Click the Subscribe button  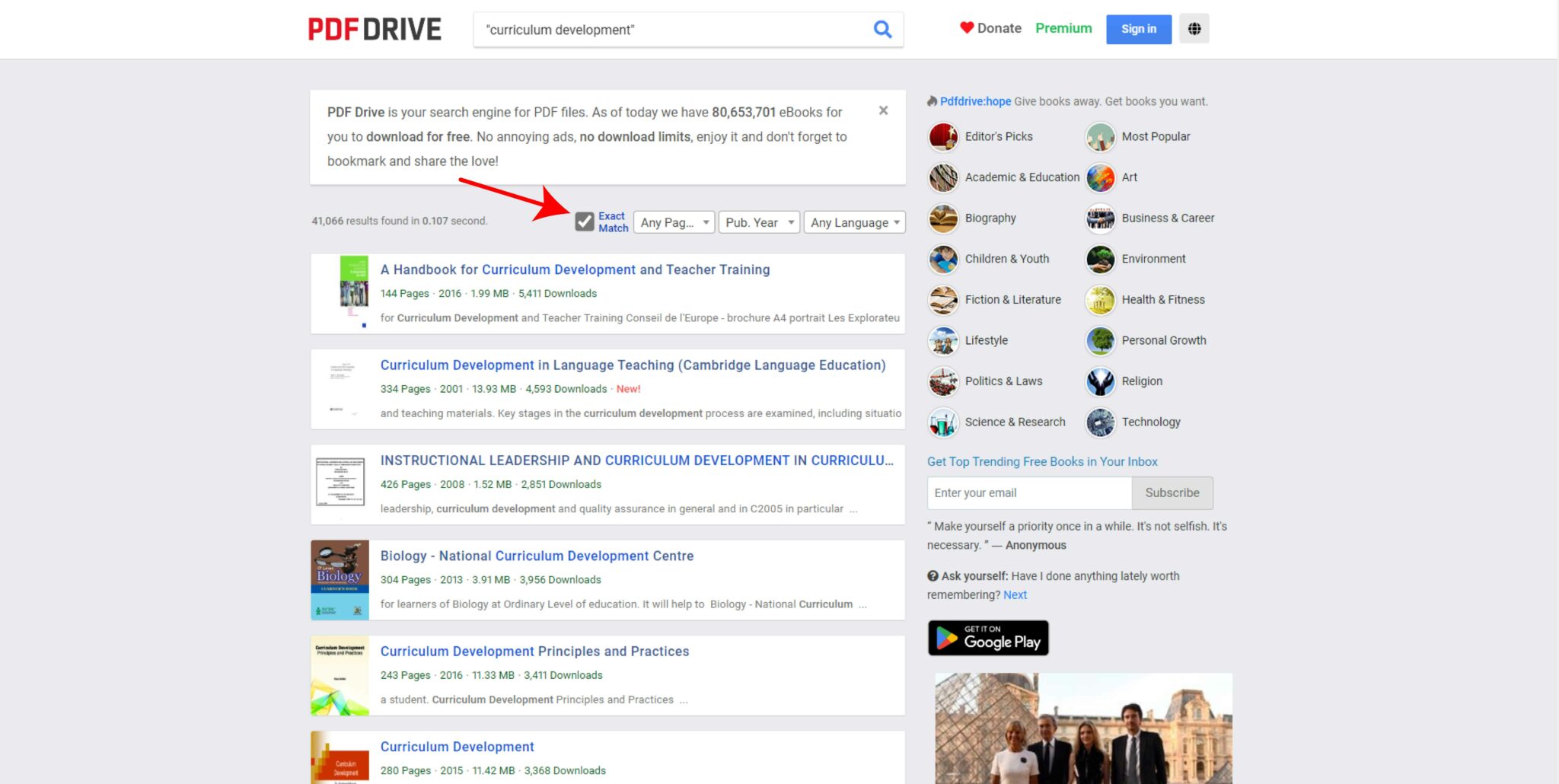(1172, 493)
